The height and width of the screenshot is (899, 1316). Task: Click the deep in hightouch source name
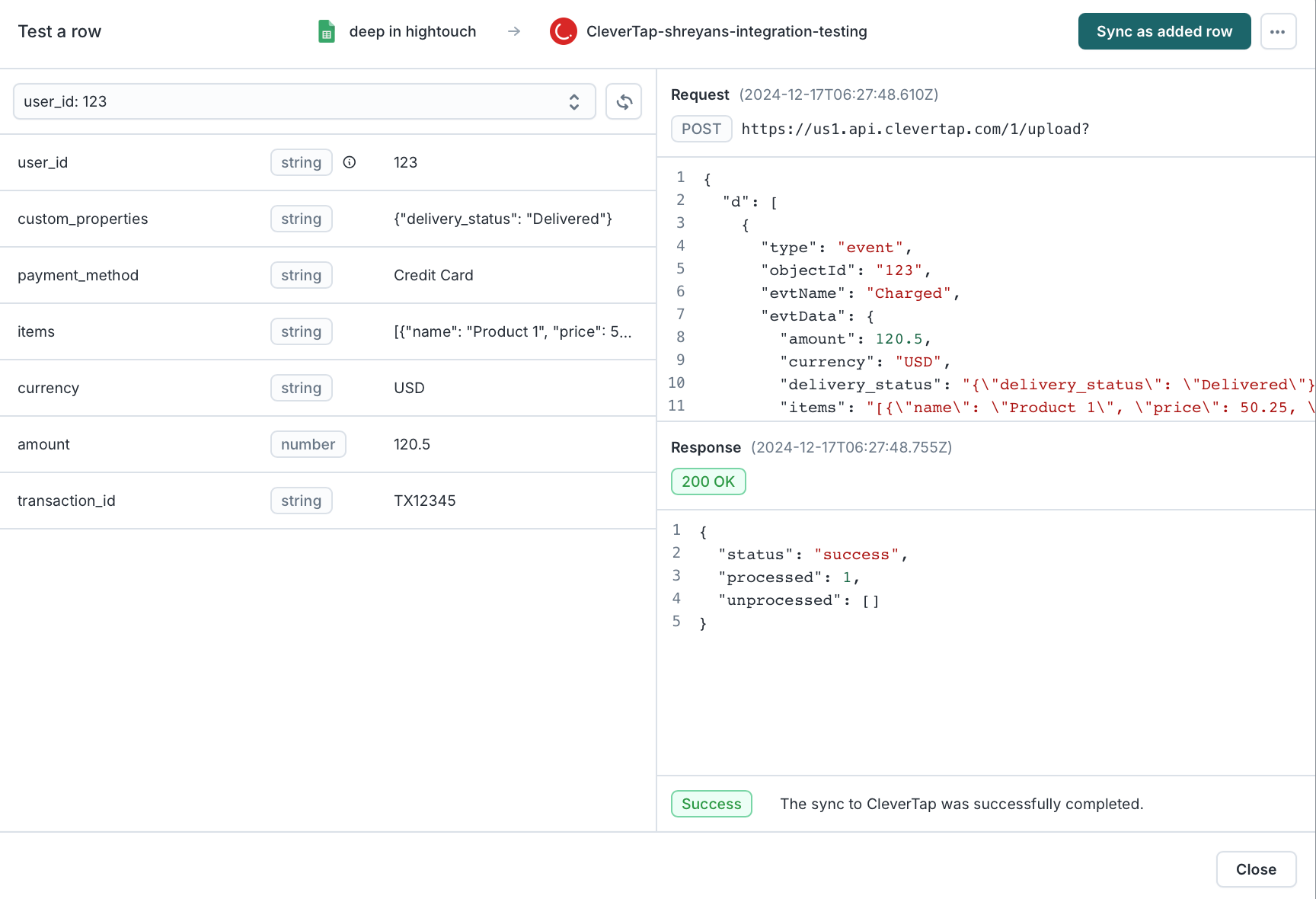pyautogui.click(x=413, y=31)
